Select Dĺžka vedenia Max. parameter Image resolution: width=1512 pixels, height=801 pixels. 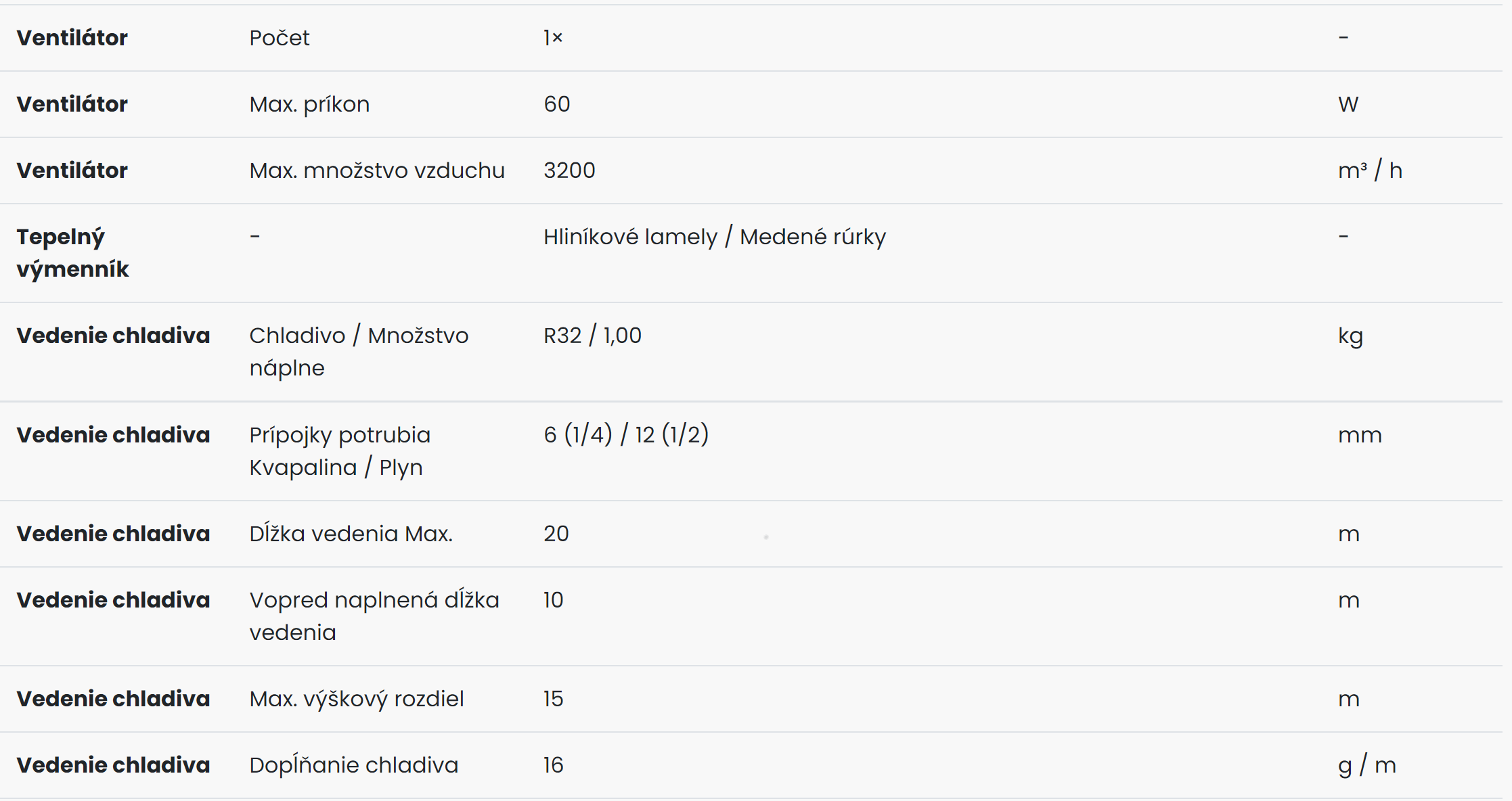[351, 534]
